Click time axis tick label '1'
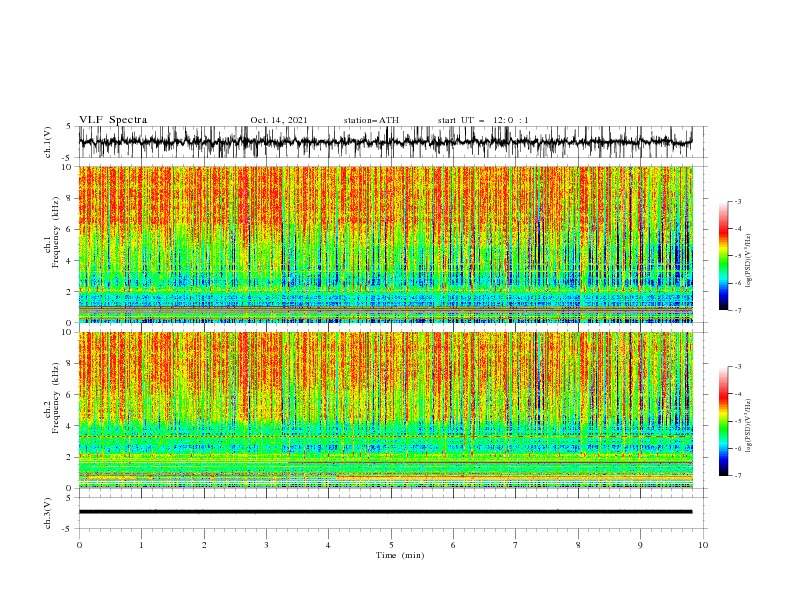Screen dimensions: 792x612 tap(141, 545)
